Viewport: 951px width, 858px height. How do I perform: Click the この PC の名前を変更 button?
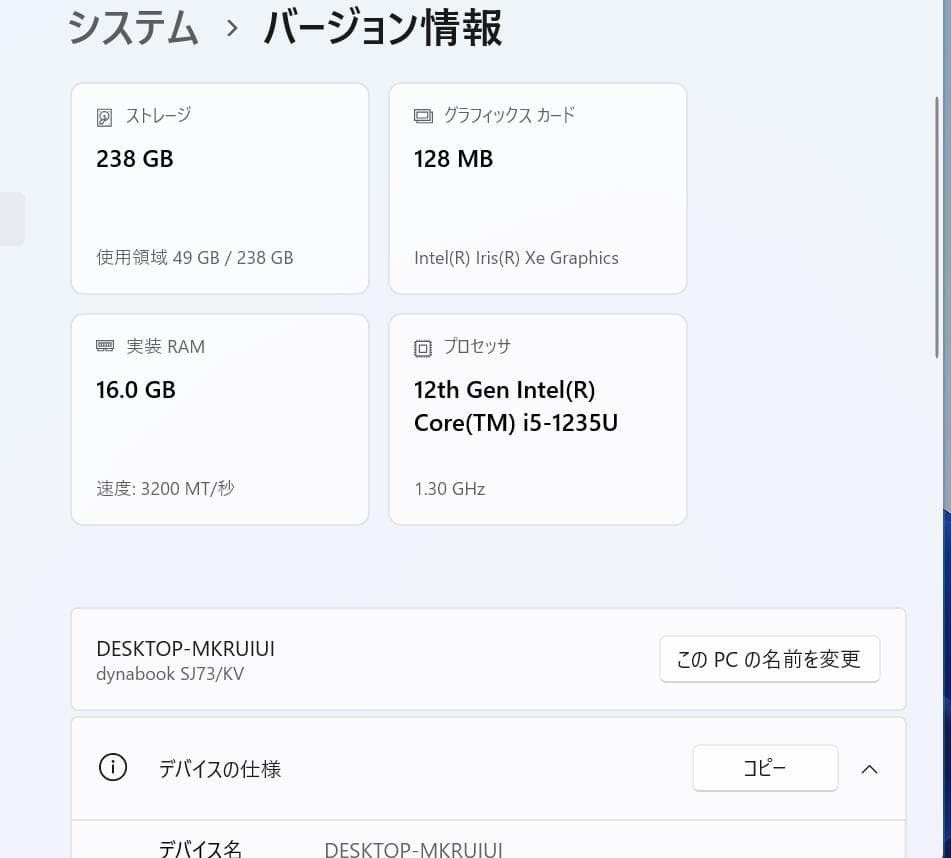(769, 659)
